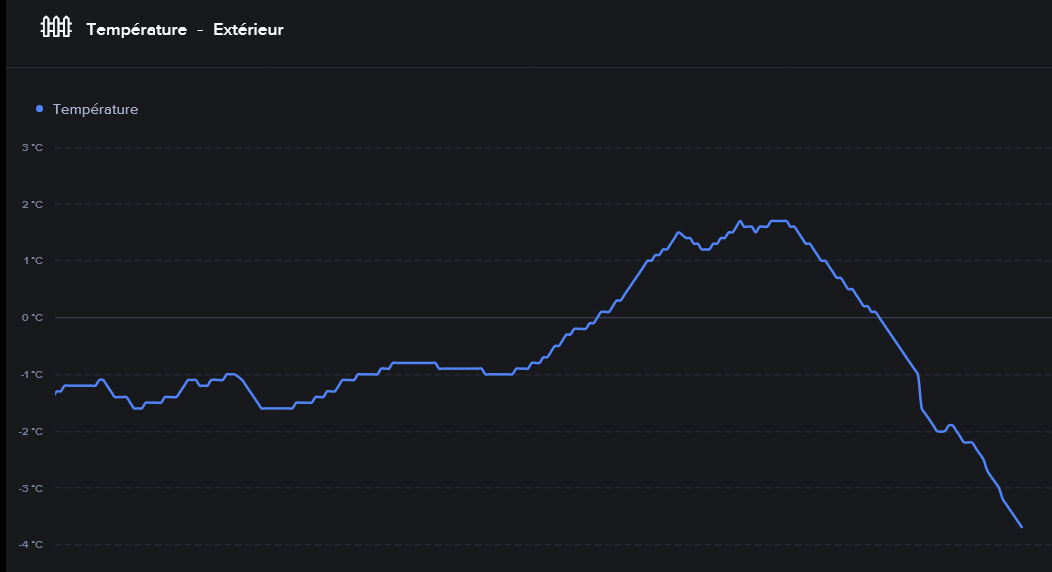This screenshot has height=572, width=1052.
Task: Click the Température word in the header title
Action: point(136,30)
